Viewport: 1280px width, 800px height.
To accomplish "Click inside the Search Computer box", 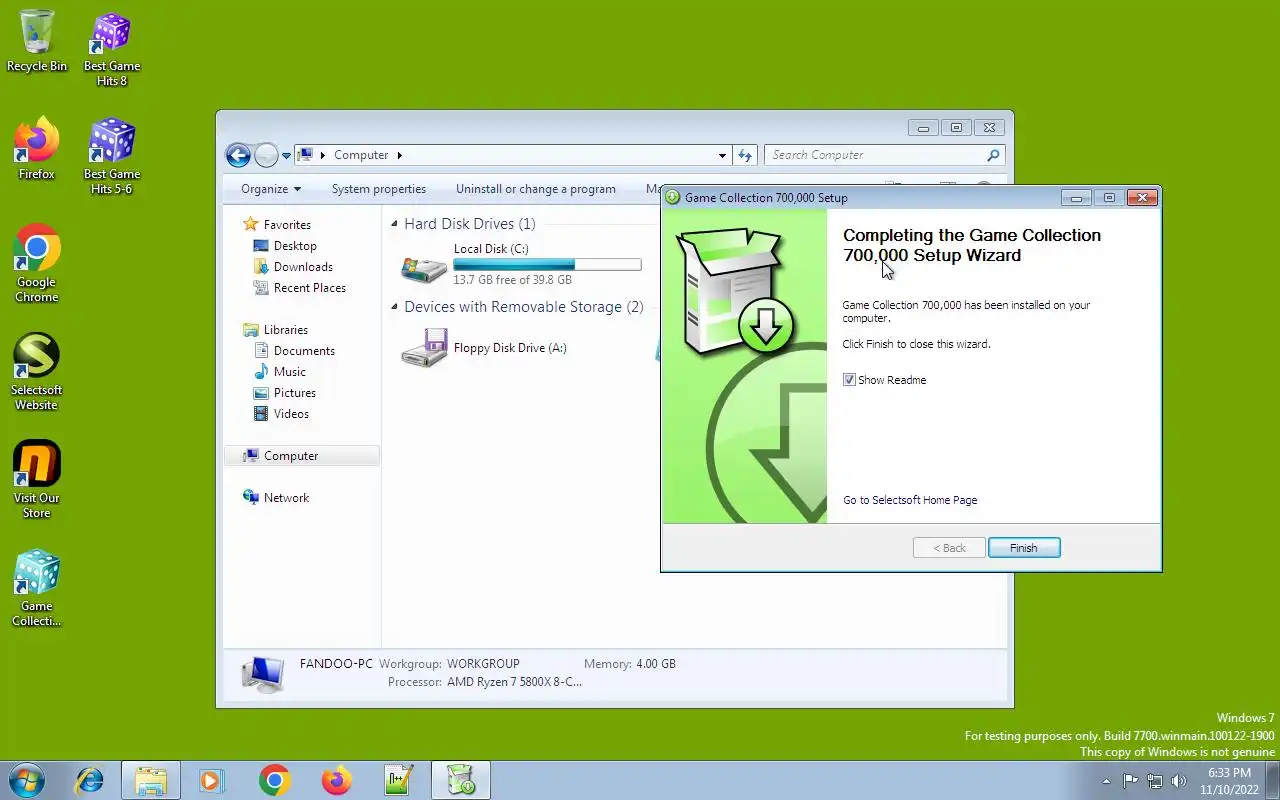I will click(876, 155).
